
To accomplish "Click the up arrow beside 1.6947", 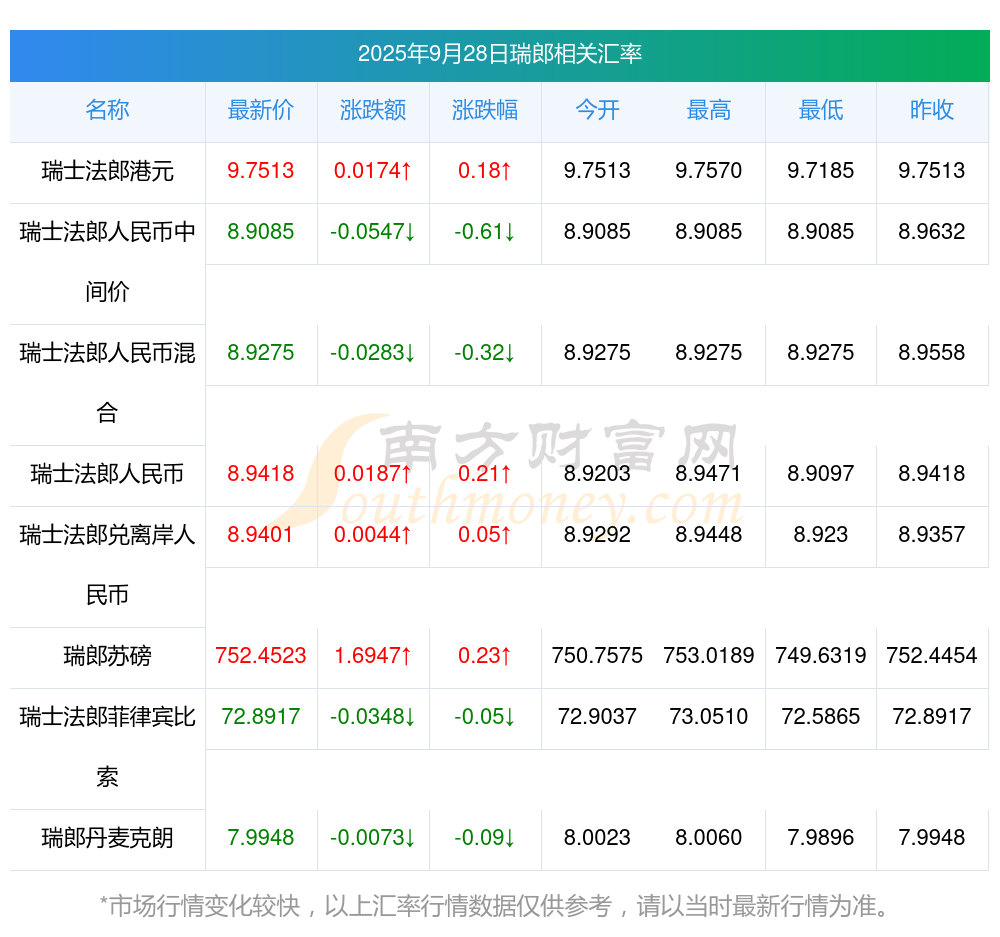I will click(406, 656).
